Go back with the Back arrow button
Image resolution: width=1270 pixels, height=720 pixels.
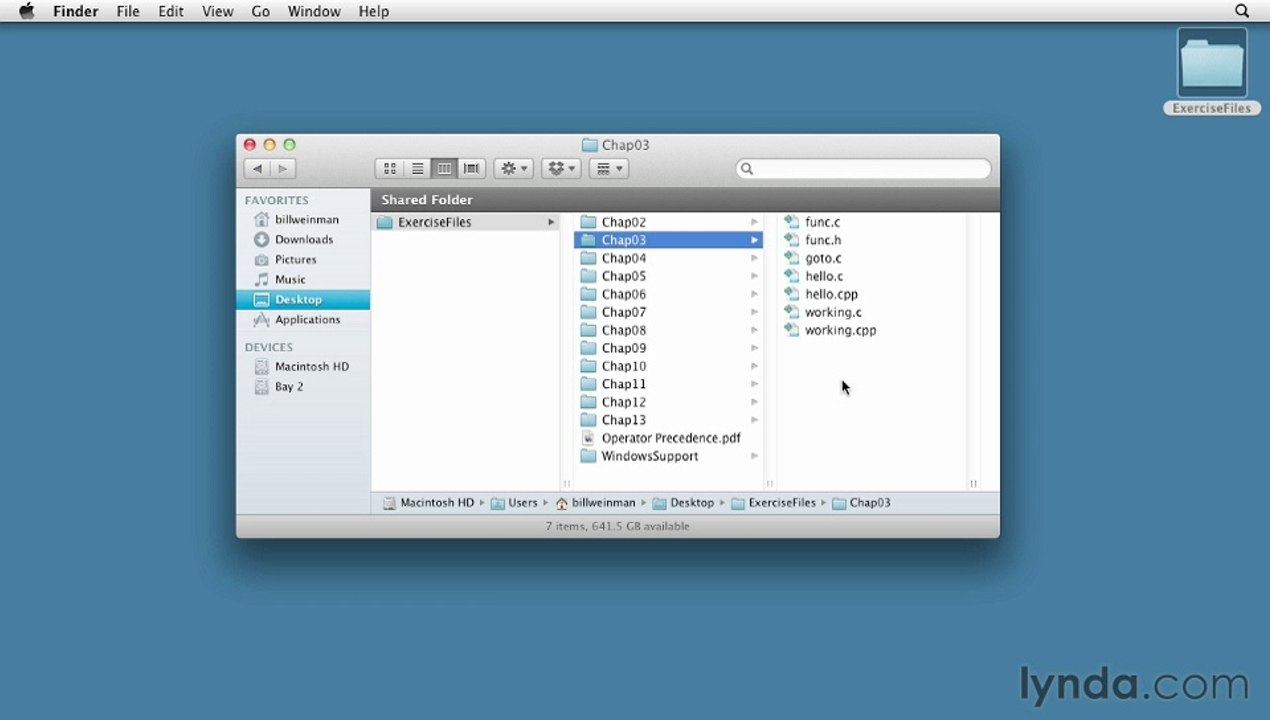click(x=257, y=169)
